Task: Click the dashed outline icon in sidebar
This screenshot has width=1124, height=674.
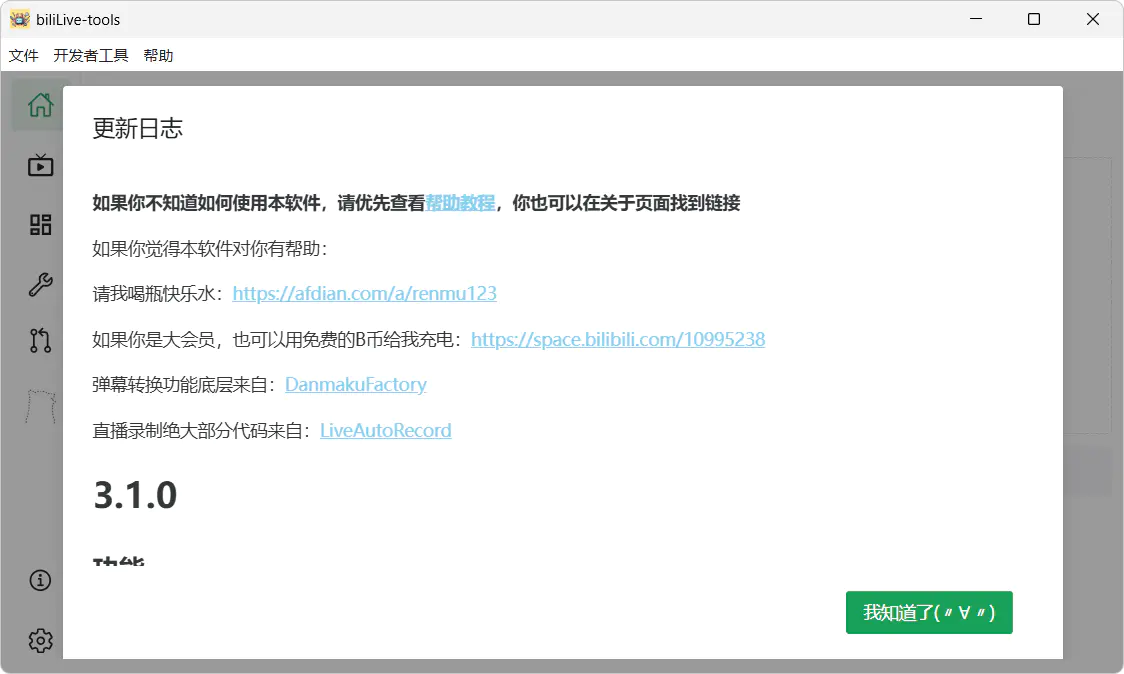Action: coord(40,400)
